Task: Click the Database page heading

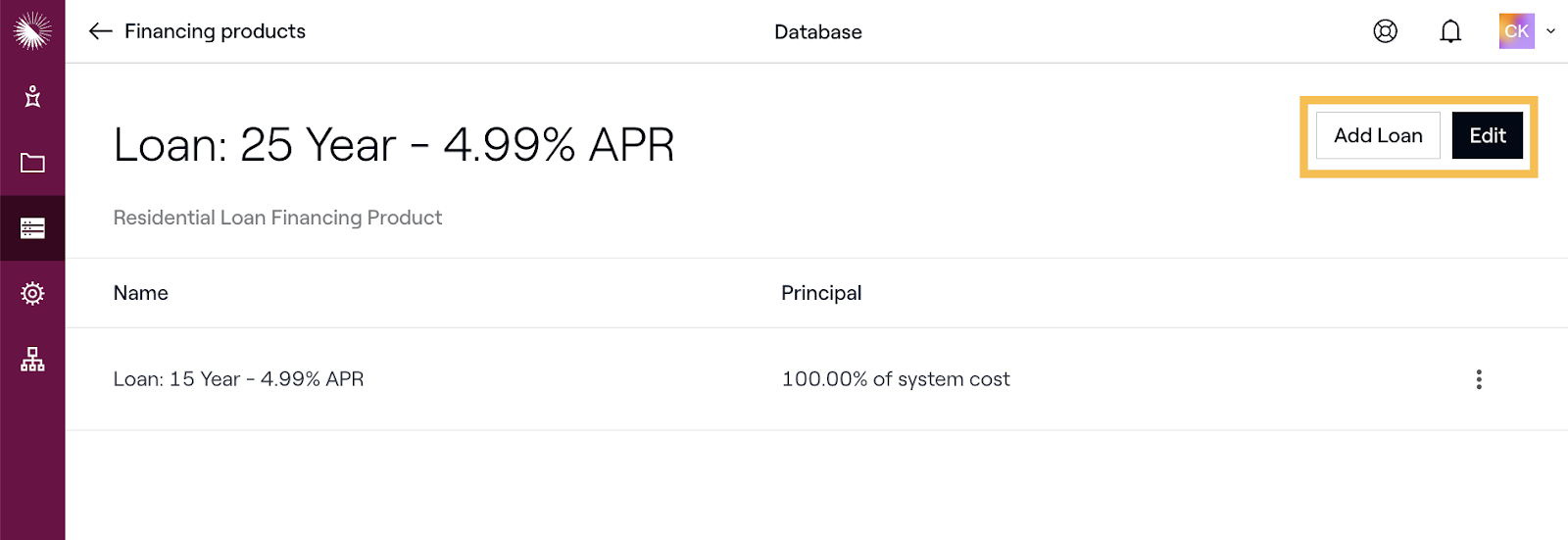Action: [818, 31]
